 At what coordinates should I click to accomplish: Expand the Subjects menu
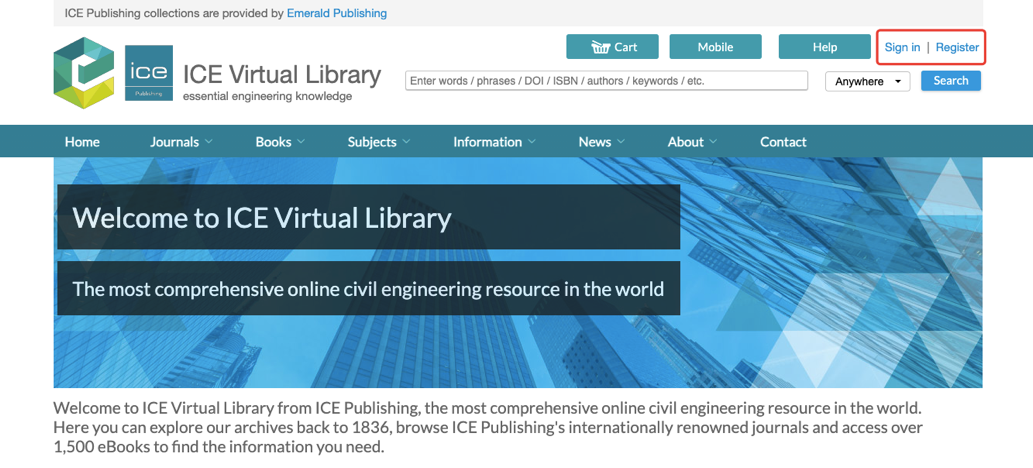coord(379,142)
